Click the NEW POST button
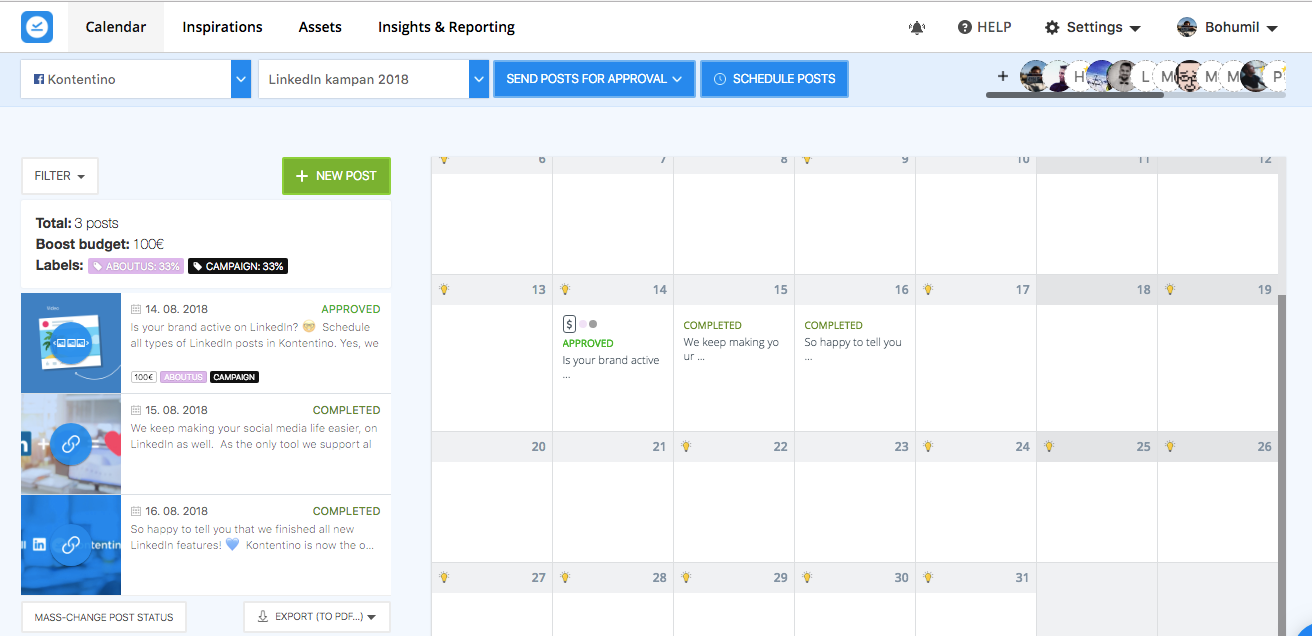The height and width of the screenshot is (636, 1312). (336, 176)
